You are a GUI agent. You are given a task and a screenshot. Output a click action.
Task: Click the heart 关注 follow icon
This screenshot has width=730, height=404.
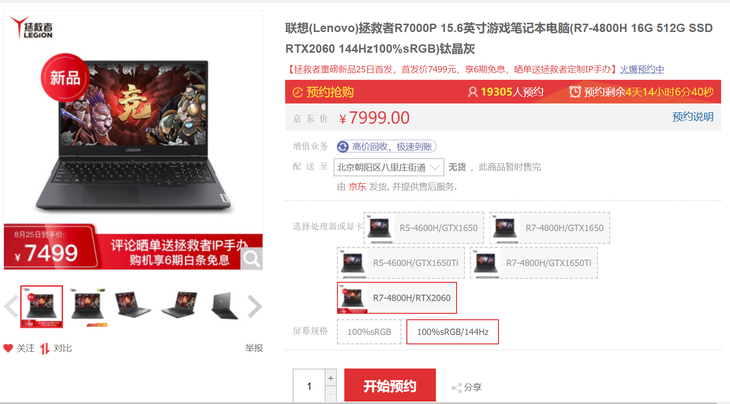tap(8, 348)
